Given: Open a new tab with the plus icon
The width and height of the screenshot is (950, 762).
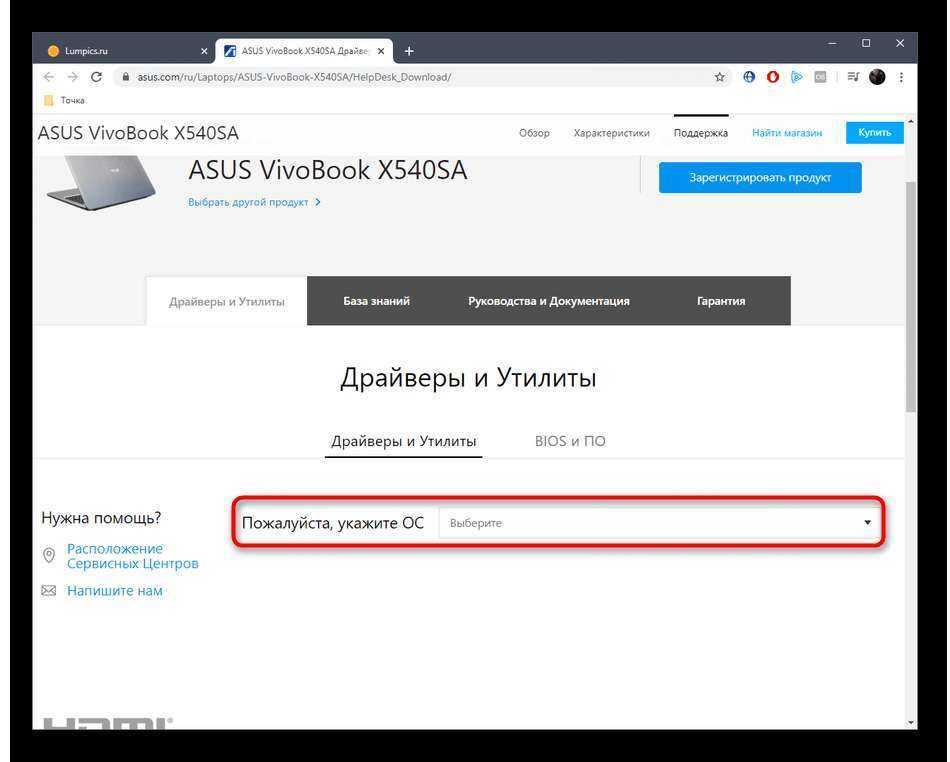Looking at the screenshot, I should click(x=409, y=51).
